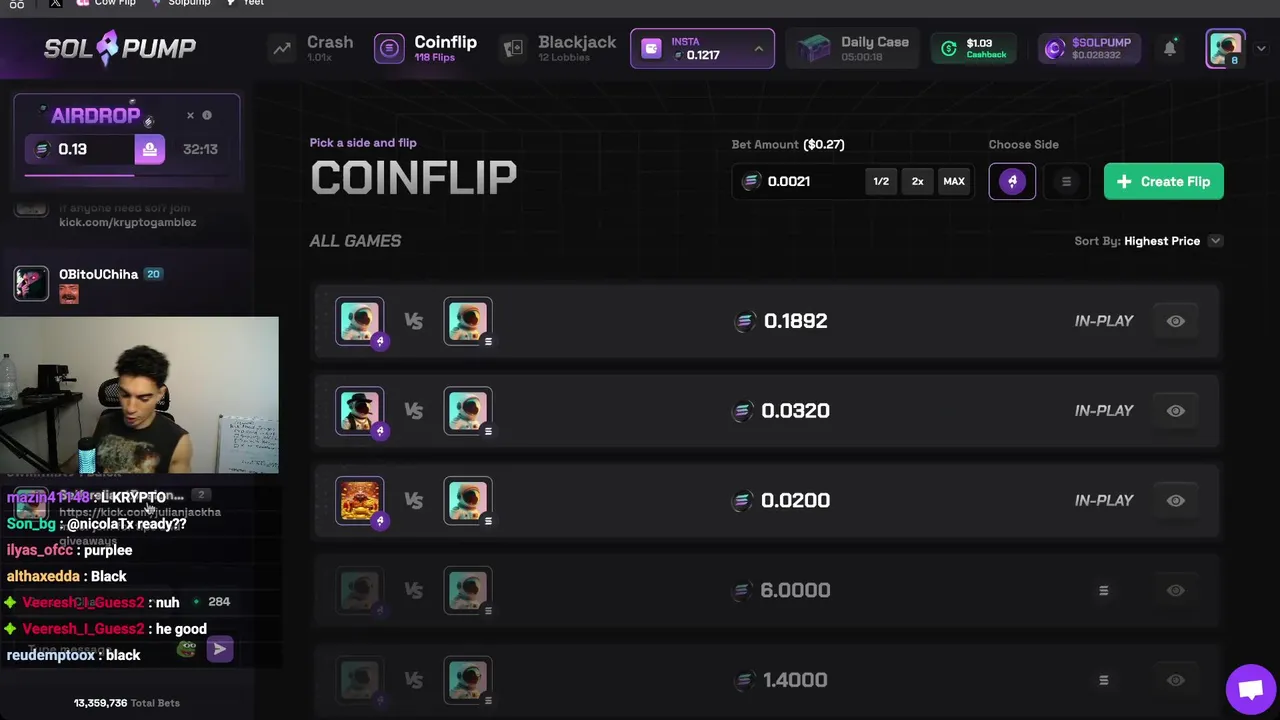1280x720 pixels.
Task: Expand the INSTA wallet balance dropdown
Action: pyautogui.click(x=758, y=49)
